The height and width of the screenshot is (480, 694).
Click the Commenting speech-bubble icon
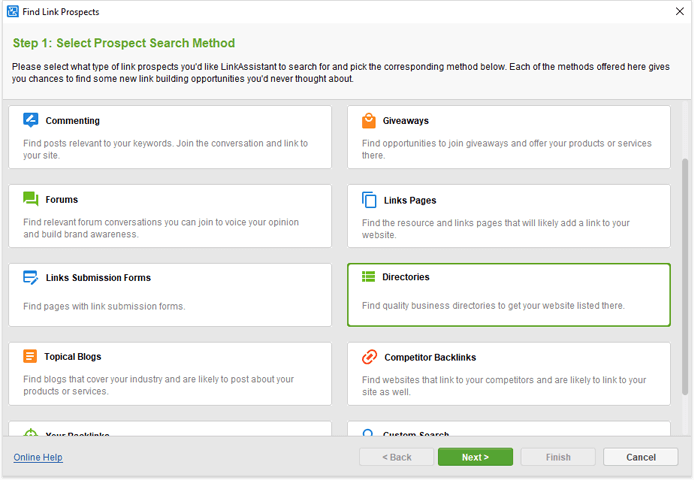[x=31, y=120]
